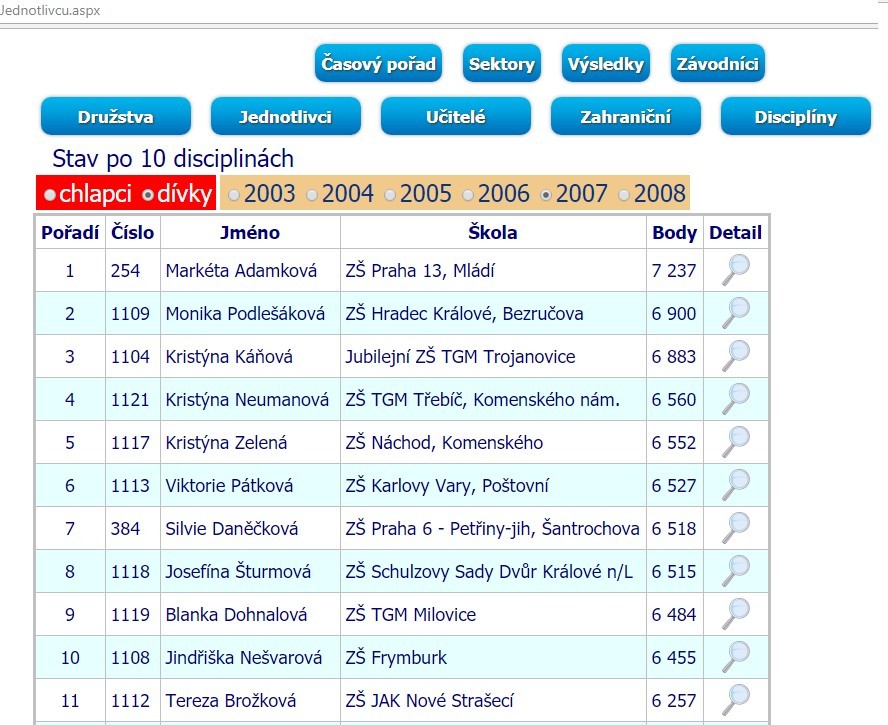View the Zahraniční section
Image resolution: width=888 pixels, height=725 pixels.
click(626, 116)
